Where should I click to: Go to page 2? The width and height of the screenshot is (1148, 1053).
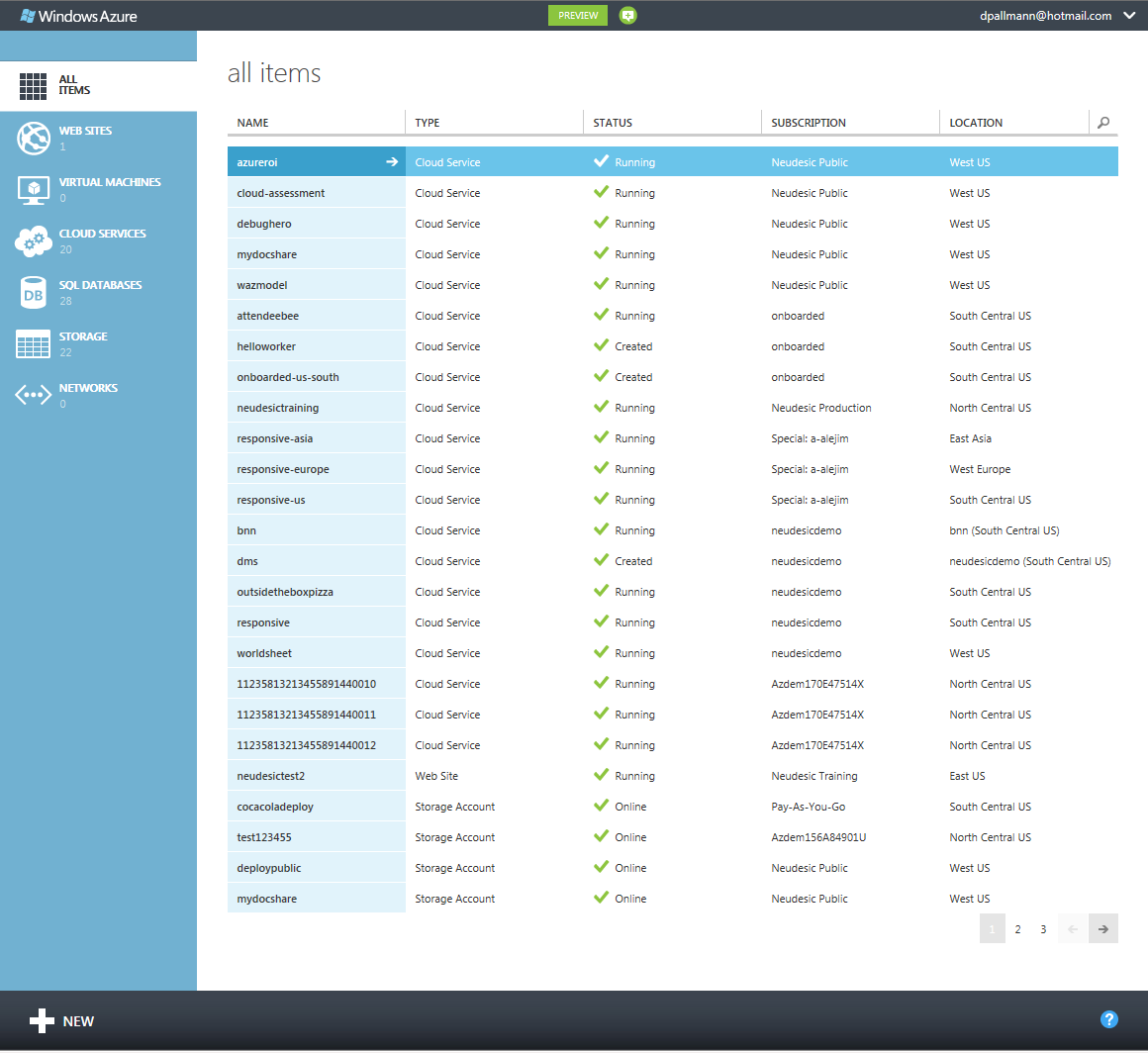pyautogui.click(x=1017, y=929)
